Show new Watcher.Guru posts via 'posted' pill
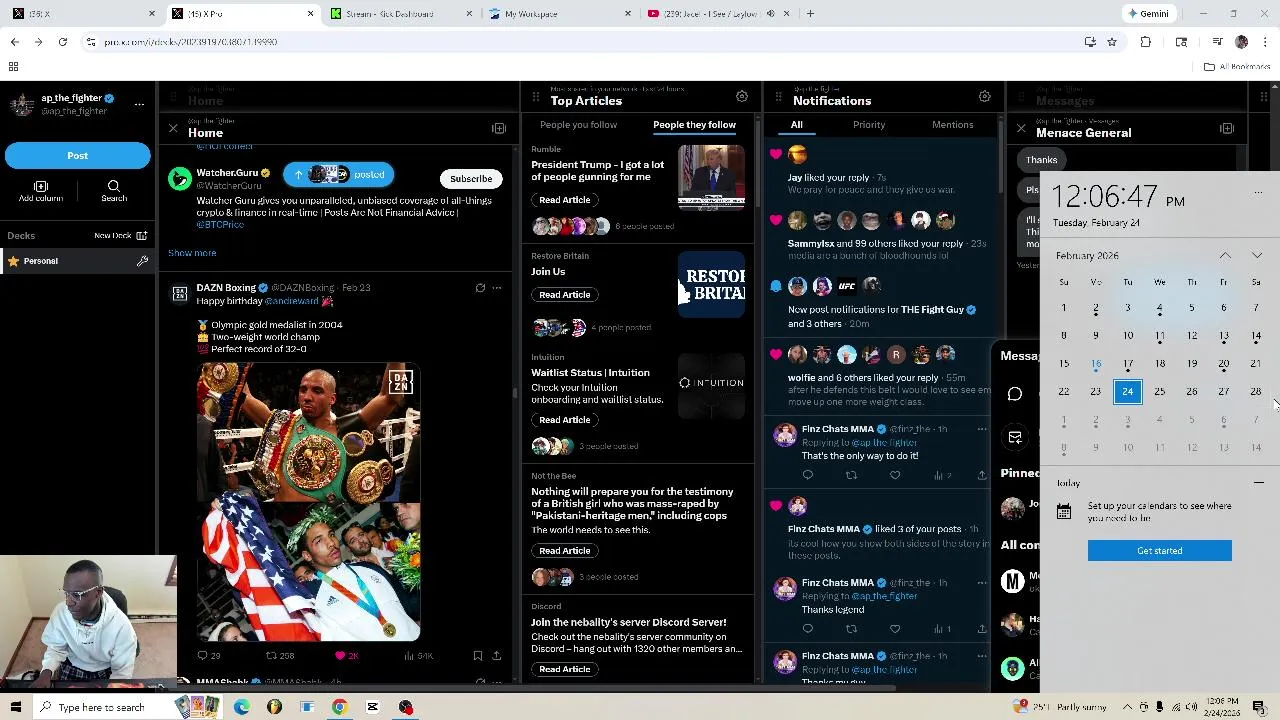1280x720 pixels. (339, 175)
